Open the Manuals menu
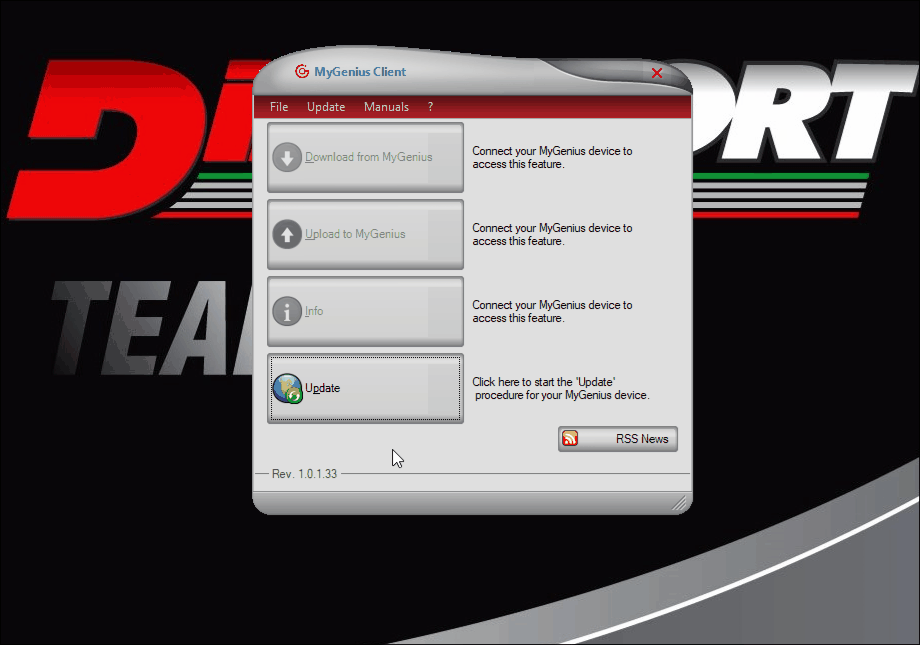The width and height of the screenshot is (920, 645). 386,107
